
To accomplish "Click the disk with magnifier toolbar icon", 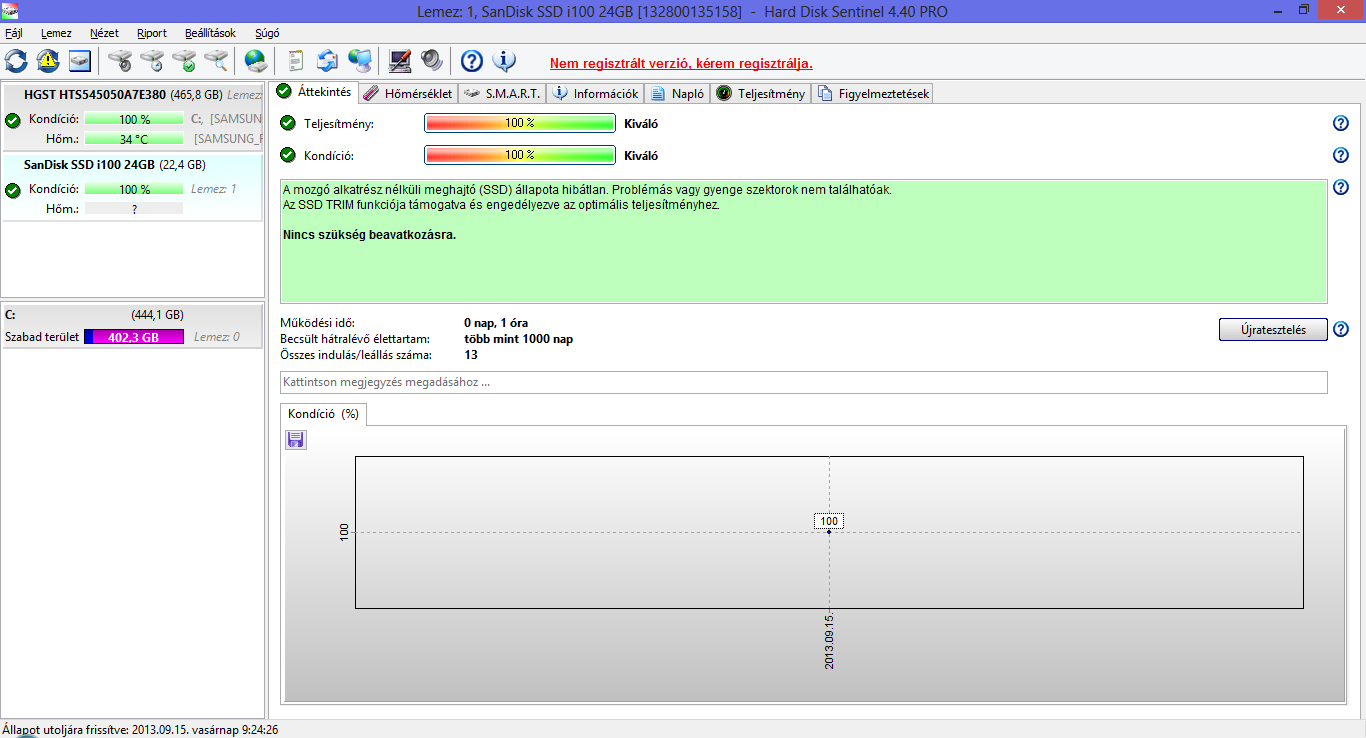I will coord(216,61).
